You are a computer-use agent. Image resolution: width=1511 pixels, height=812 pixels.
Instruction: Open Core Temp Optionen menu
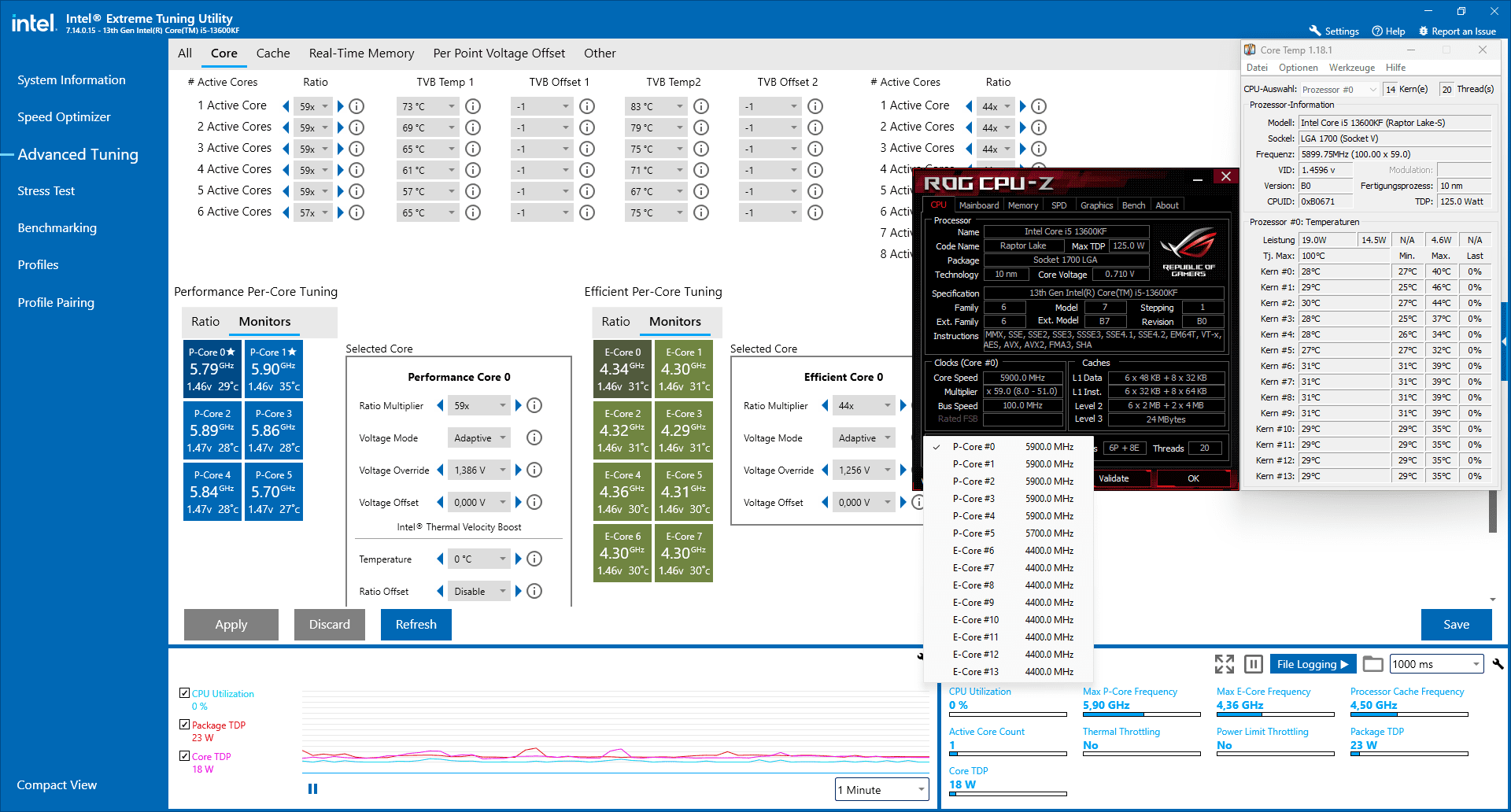pyautogui.click(x=1298, y=68)
